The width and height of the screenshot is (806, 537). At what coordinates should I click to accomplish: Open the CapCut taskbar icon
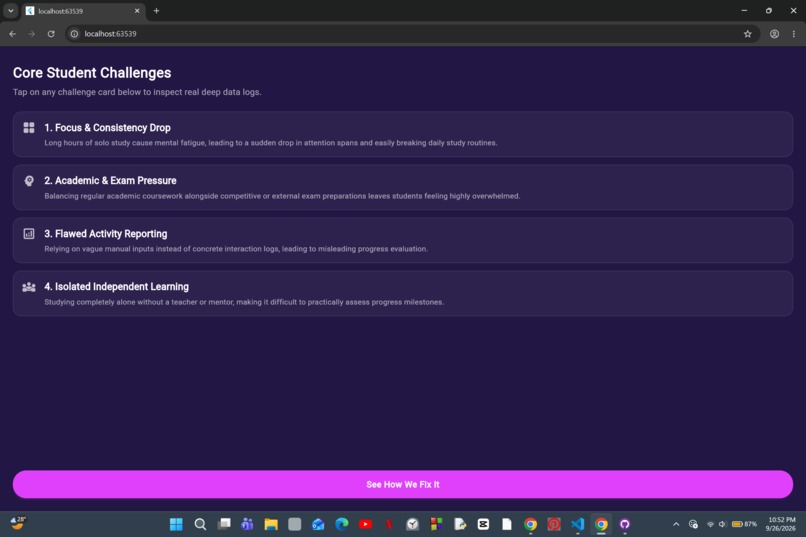pyautogui.click(x=483, y=524)
